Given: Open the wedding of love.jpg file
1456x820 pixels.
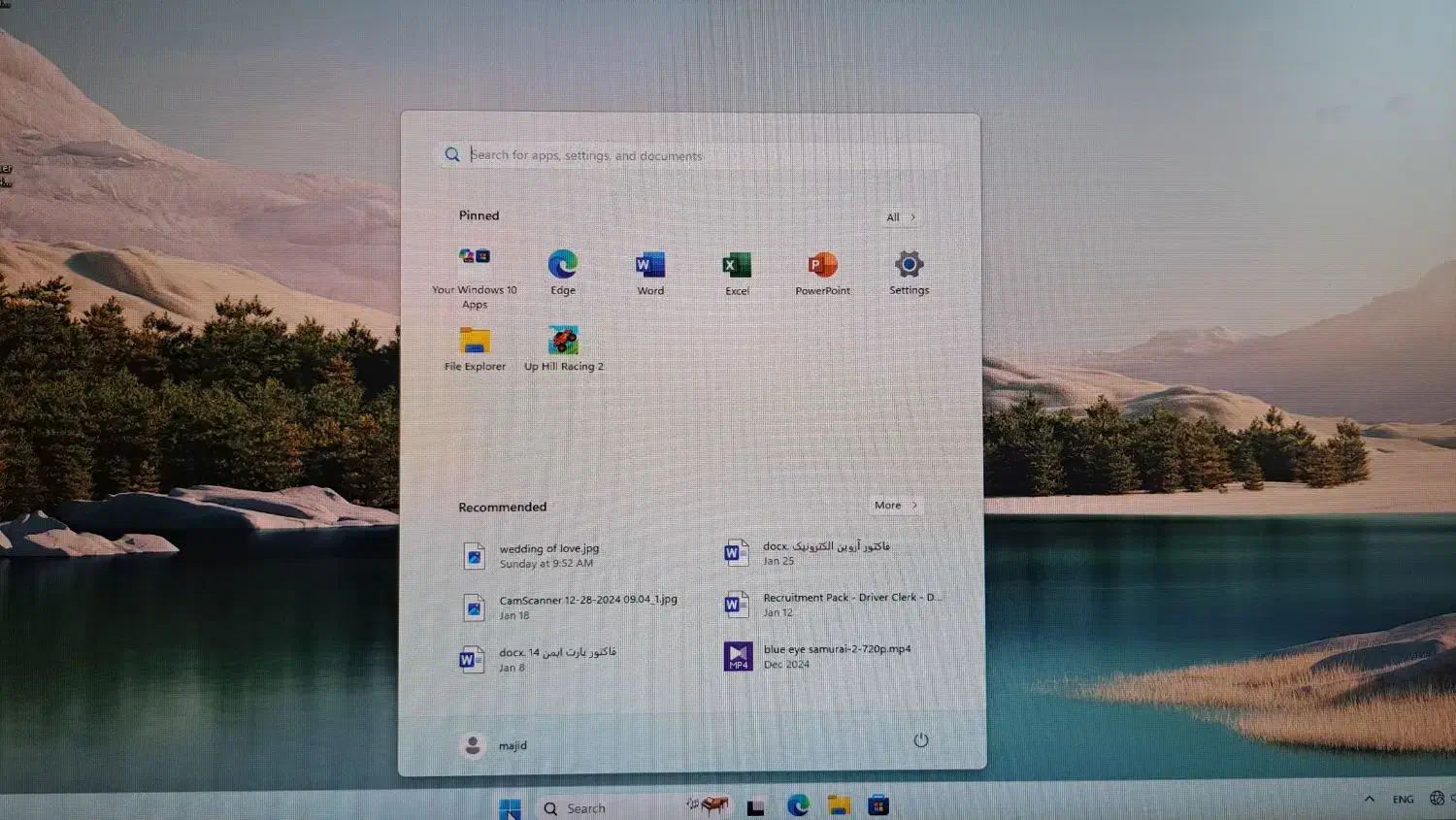Looking at the screenshot, I should (x=548, y=555).
